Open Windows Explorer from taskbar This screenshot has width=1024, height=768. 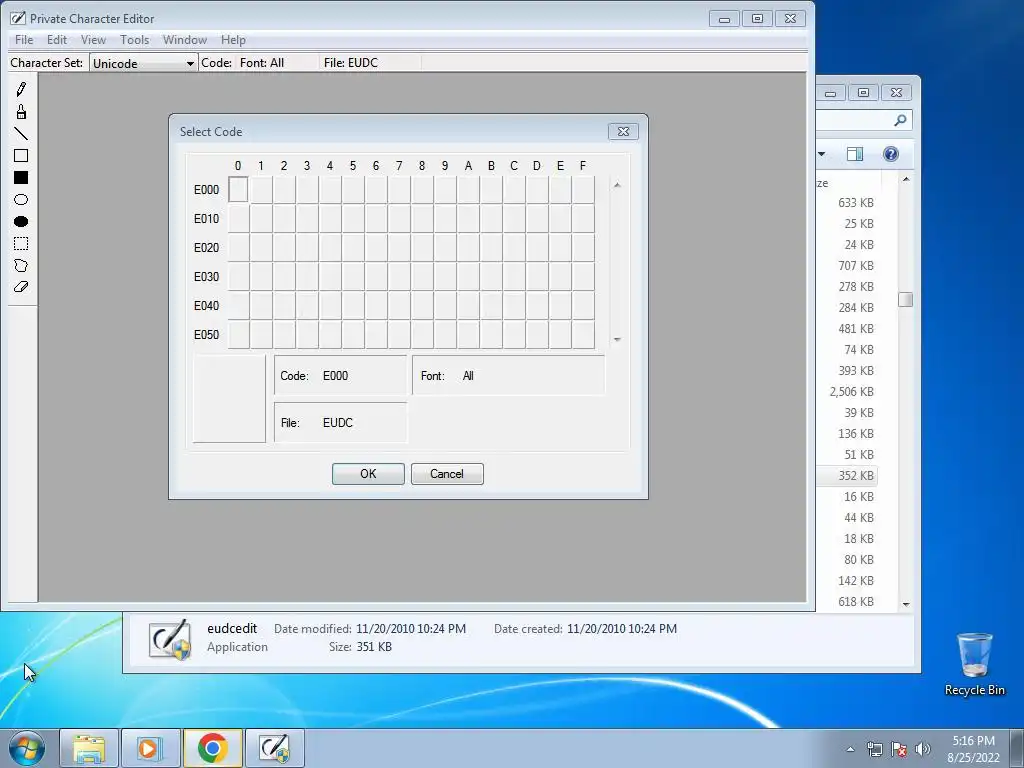pyautogui.click(x=89, y=748)
